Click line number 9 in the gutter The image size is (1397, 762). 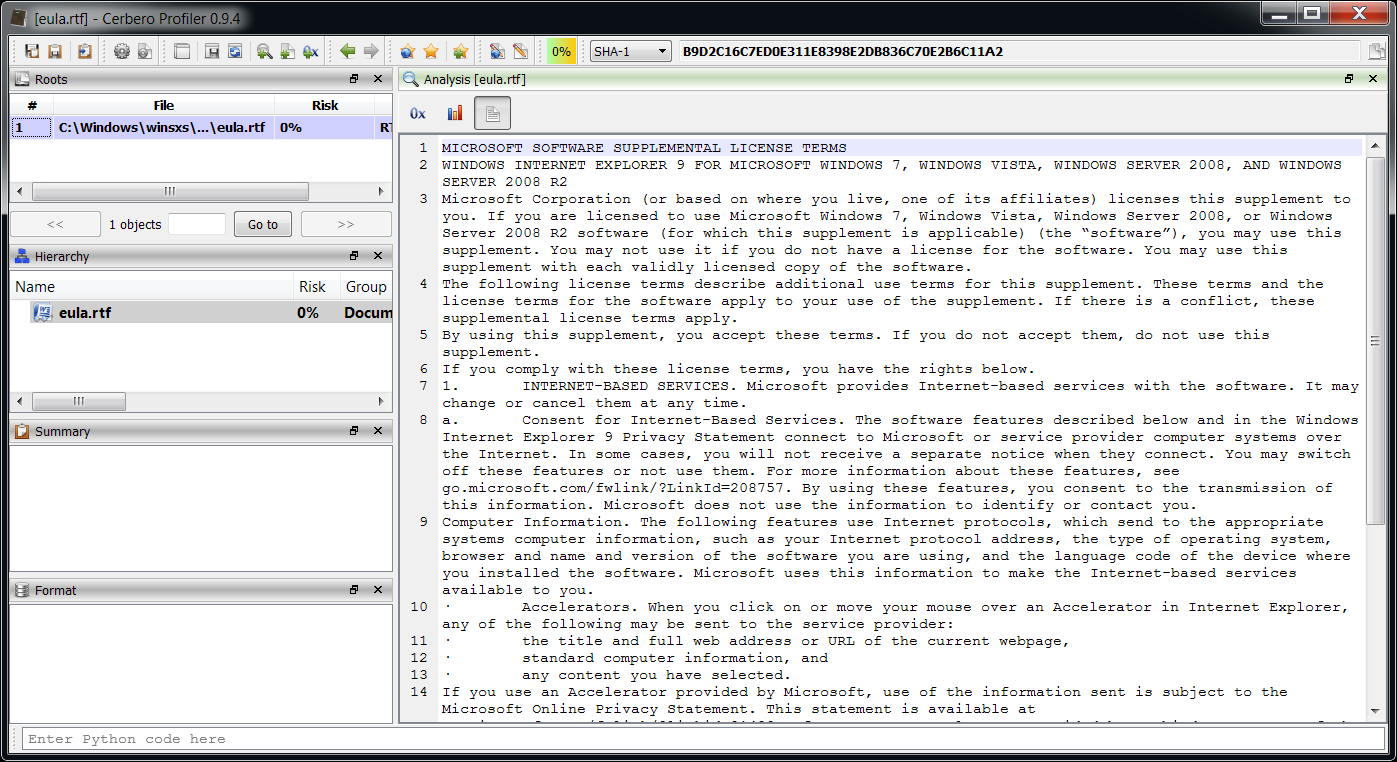(x=423, y=522)
